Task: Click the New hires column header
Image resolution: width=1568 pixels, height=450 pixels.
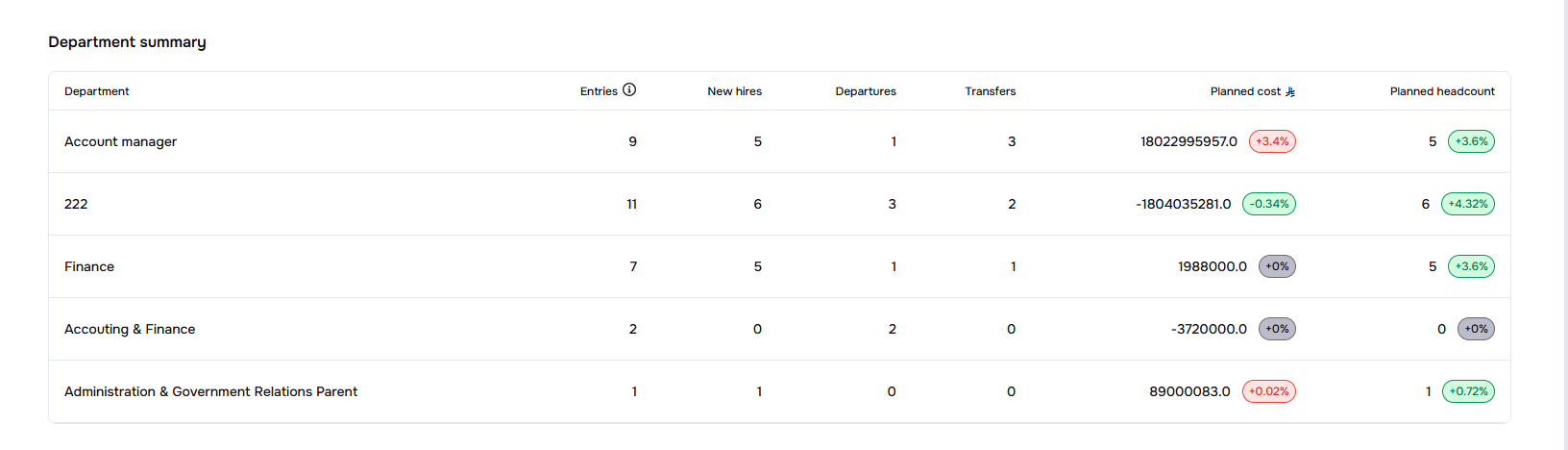Action: pyautogui.click(x=734, y=91)
